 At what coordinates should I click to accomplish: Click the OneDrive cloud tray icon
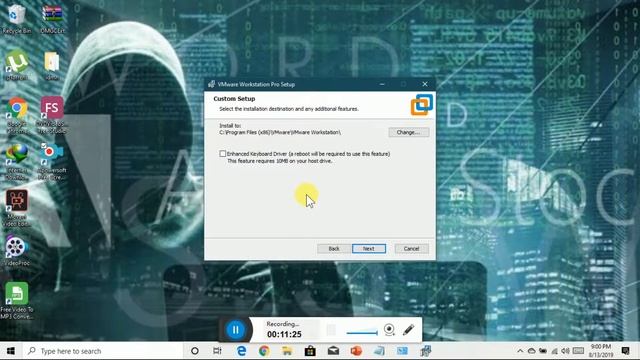(531, 351)
